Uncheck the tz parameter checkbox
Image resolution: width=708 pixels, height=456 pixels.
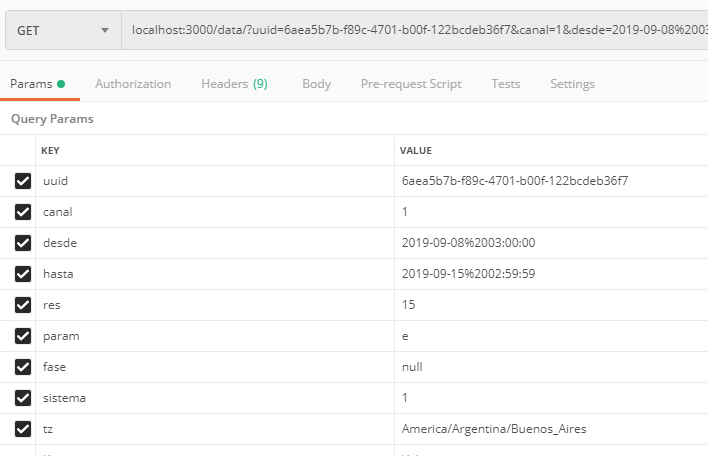(23, 429)
